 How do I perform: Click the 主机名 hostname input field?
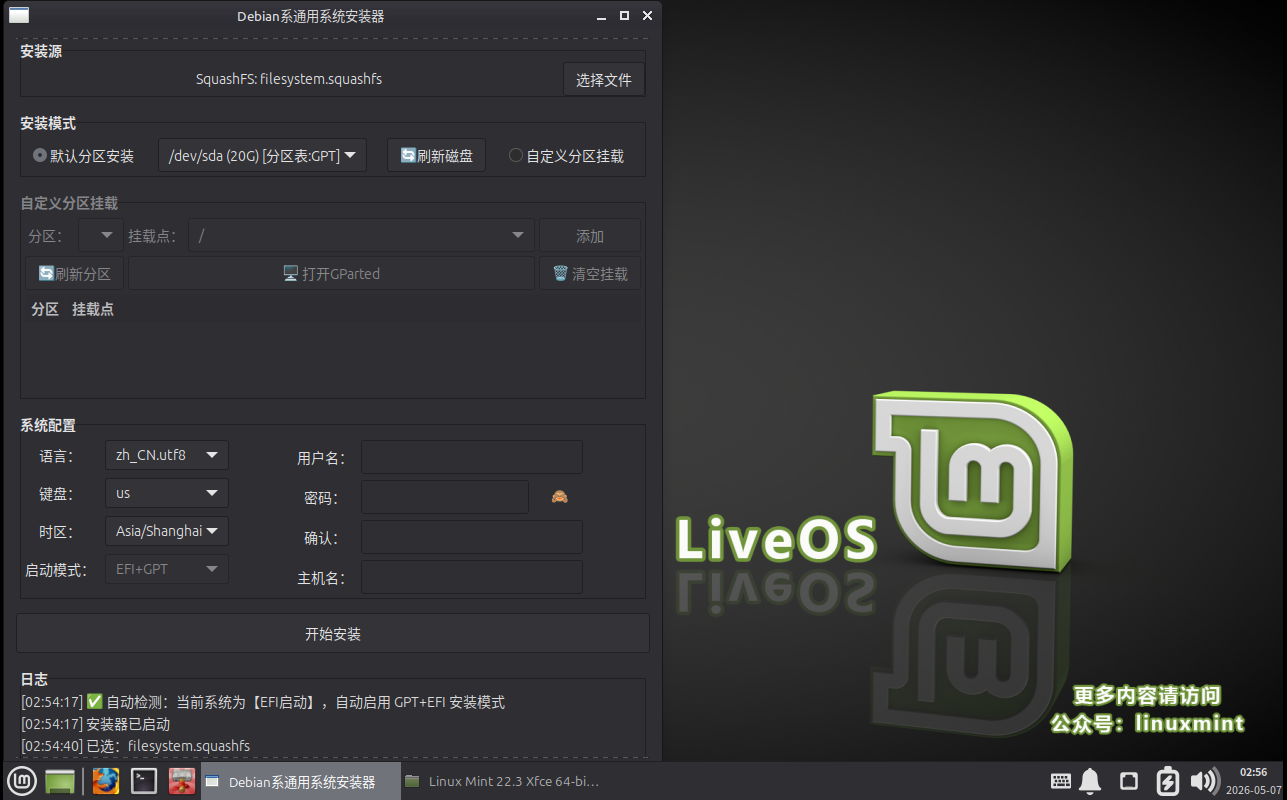[472, 577]
